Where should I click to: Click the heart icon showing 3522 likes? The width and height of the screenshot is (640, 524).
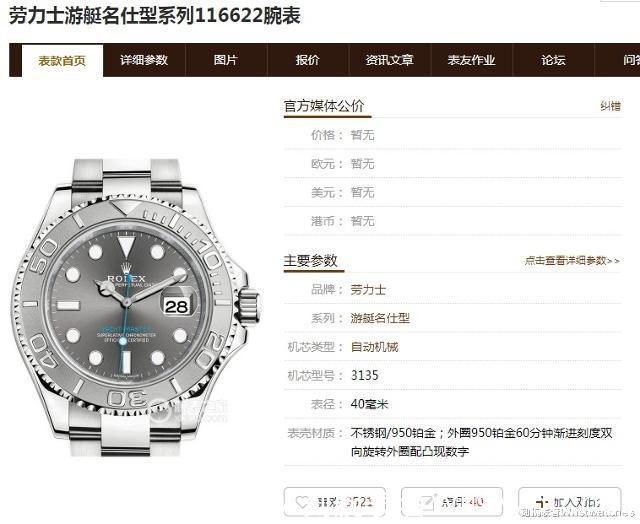302,502
